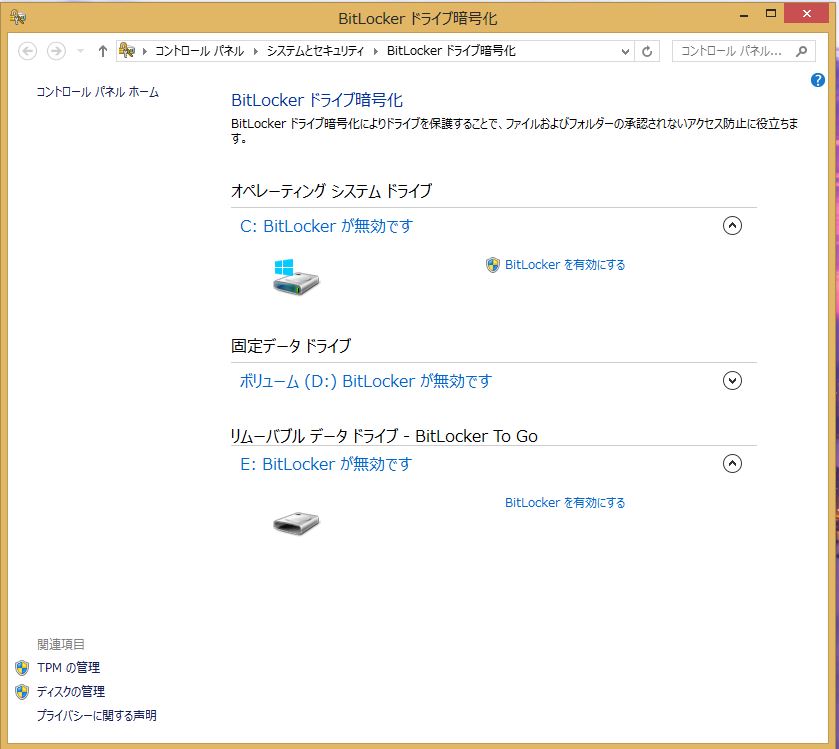
Task: Click the 固定データ ドライブ heading
Action: pos(291,346)
